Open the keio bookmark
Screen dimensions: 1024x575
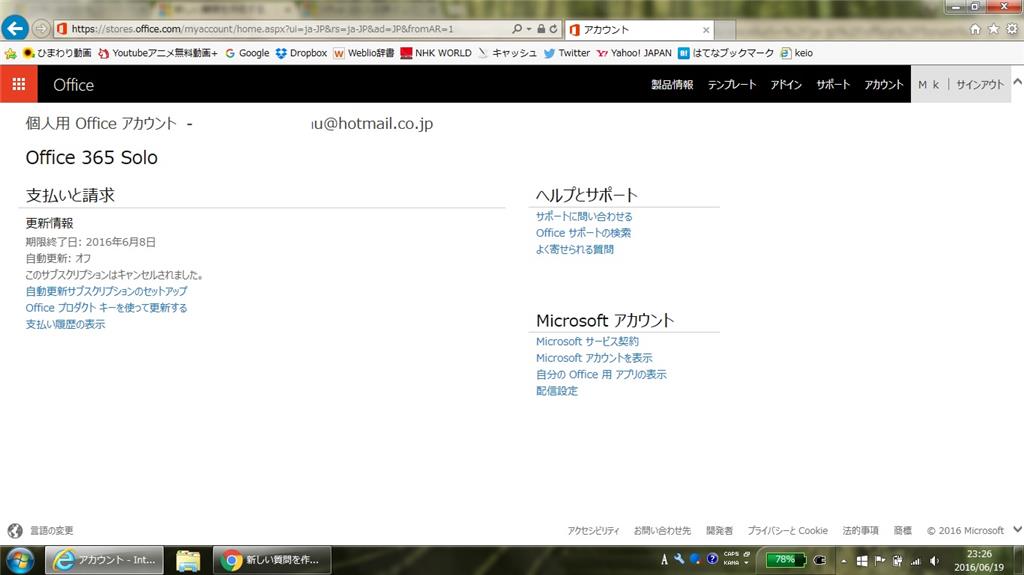point(796,53)
